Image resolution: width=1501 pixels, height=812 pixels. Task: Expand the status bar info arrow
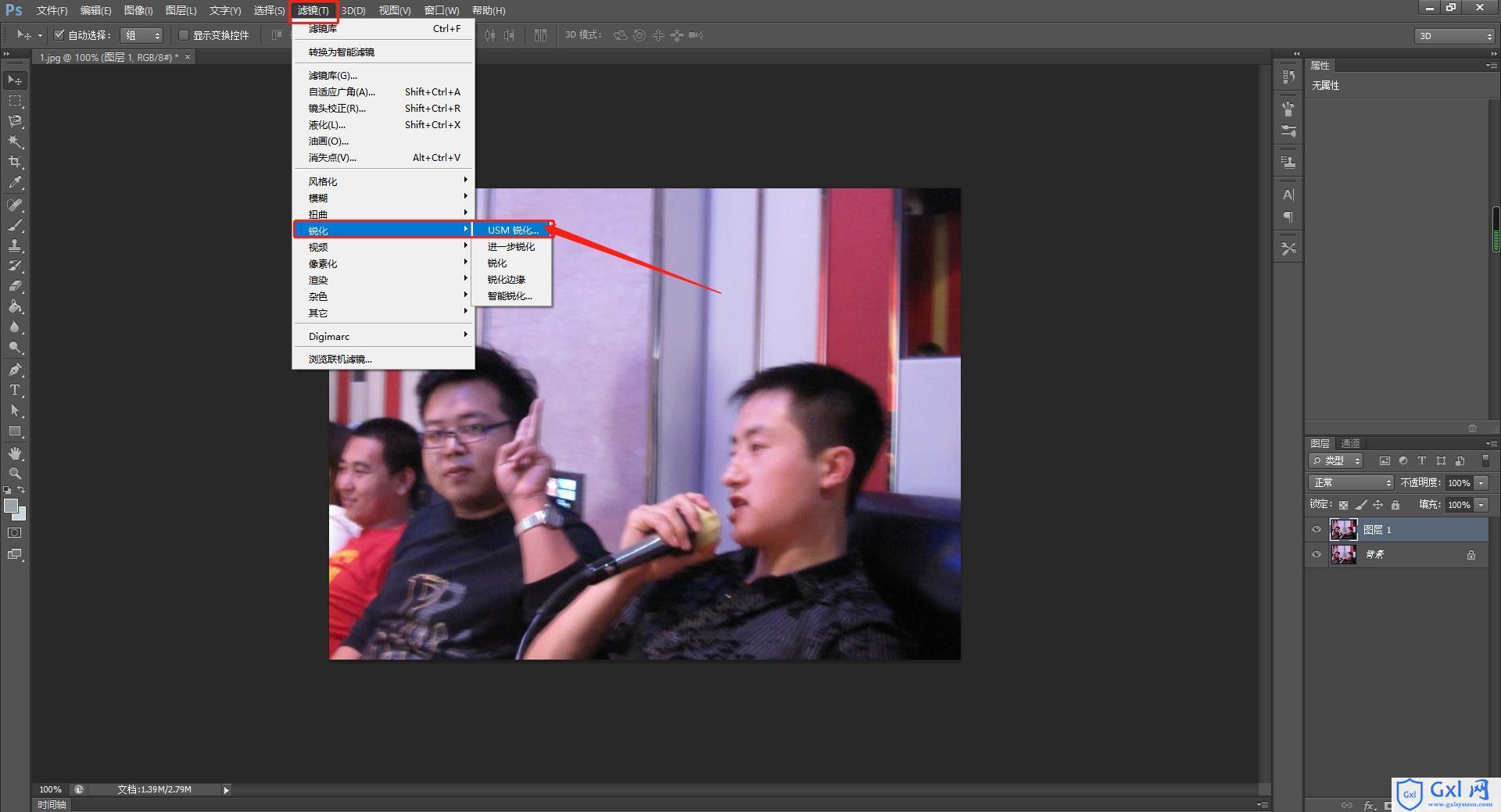[x=227, y=790]
